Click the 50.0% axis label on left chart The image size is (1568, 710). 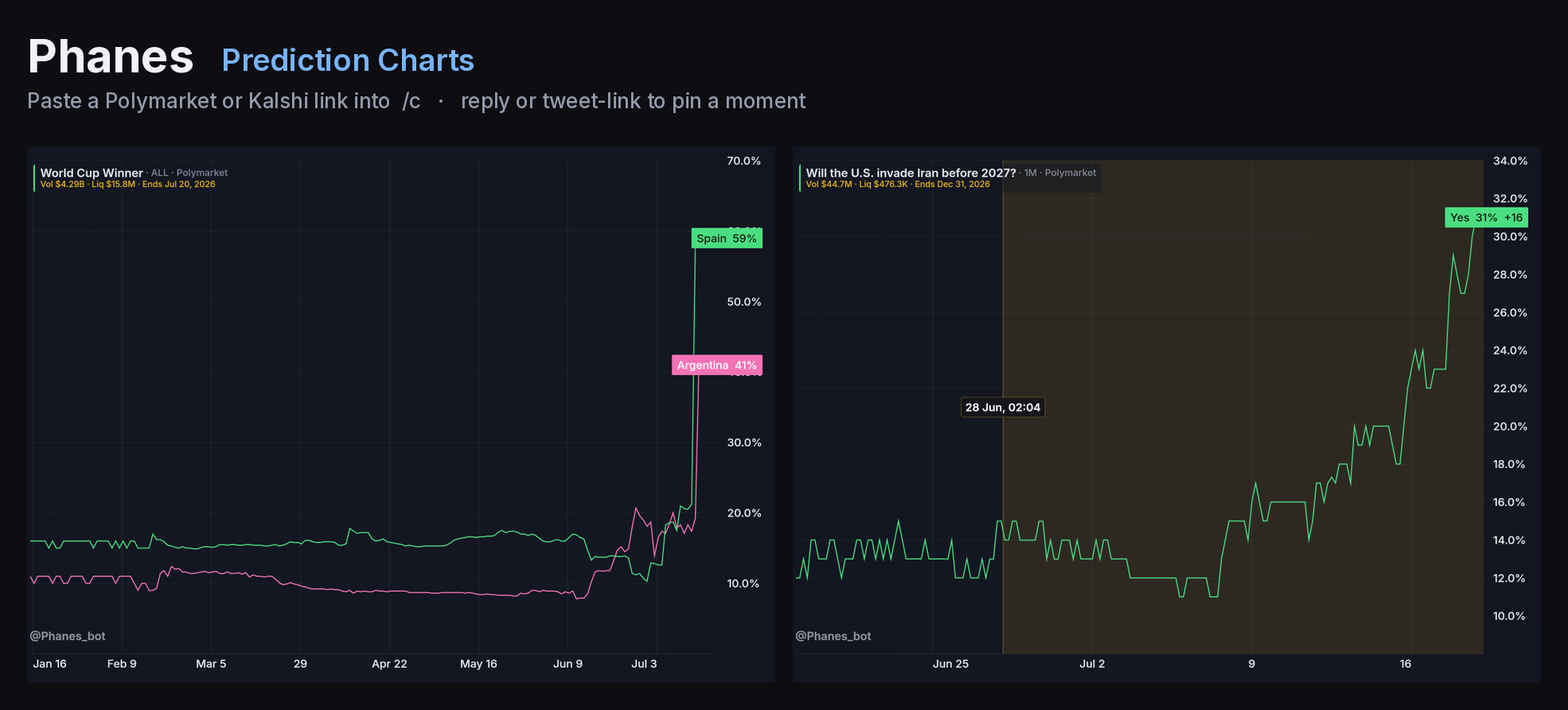[x=743, y=302]
